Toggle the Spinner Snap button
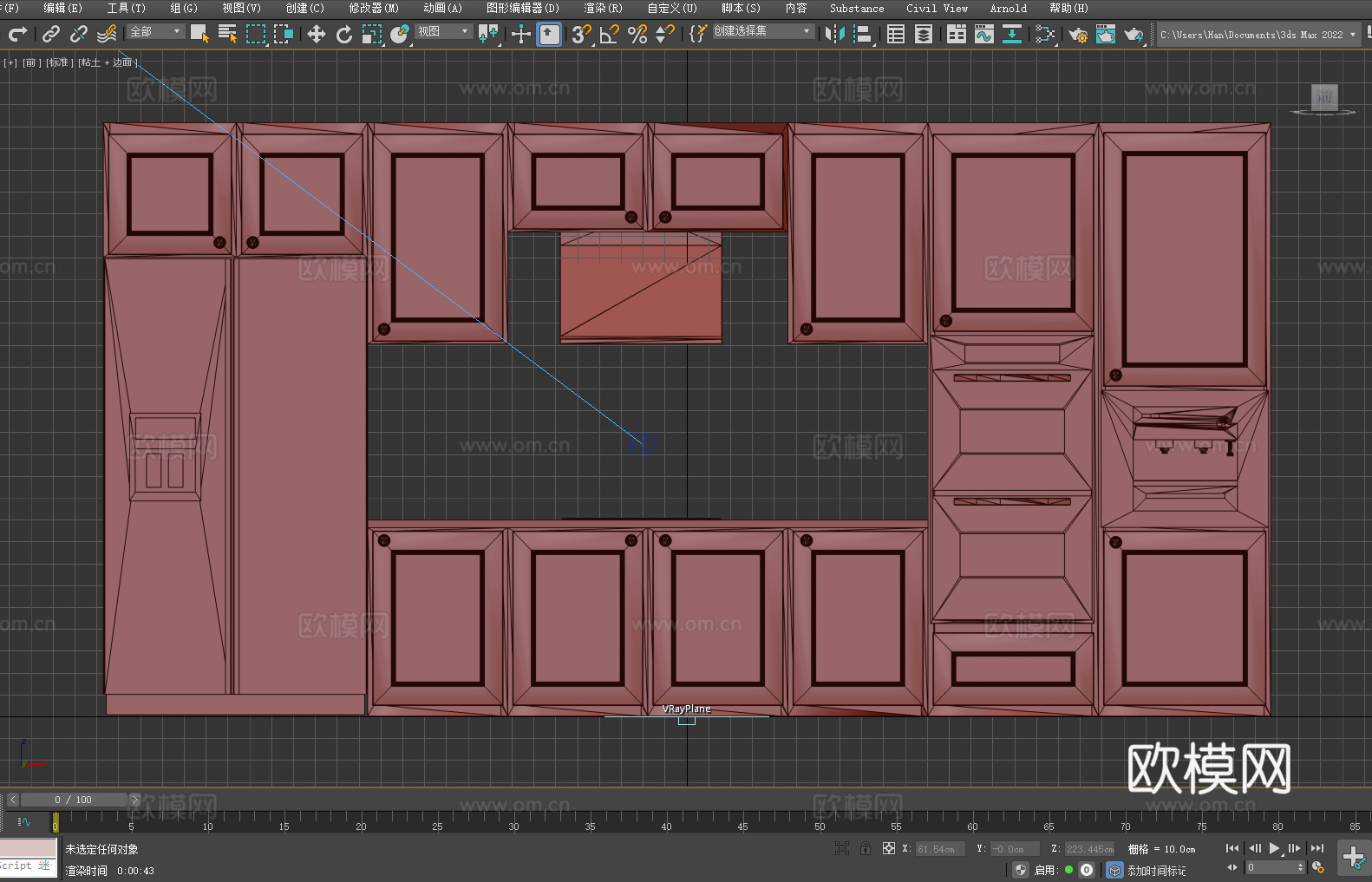The height and width of the screenshot is (882, 1372). coord(665,34)
